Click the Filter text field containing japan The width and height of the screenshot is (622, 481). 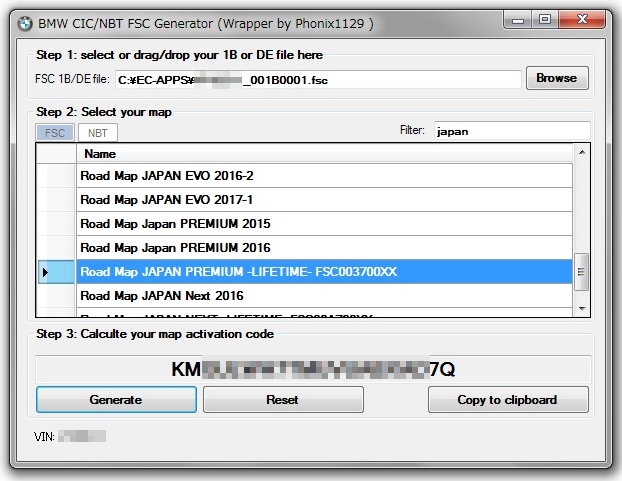coord(512,131)
